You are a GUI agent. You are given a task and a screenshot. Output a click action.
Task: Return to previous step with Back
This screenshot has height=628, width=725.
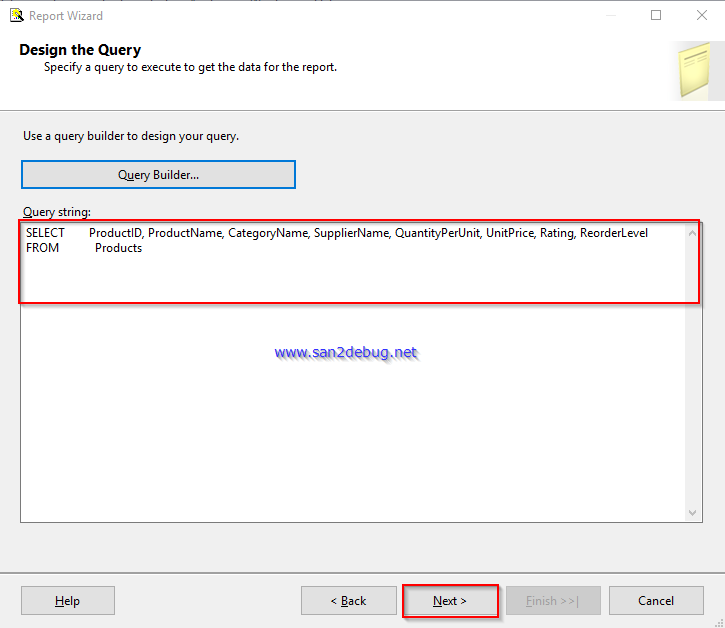348,601
